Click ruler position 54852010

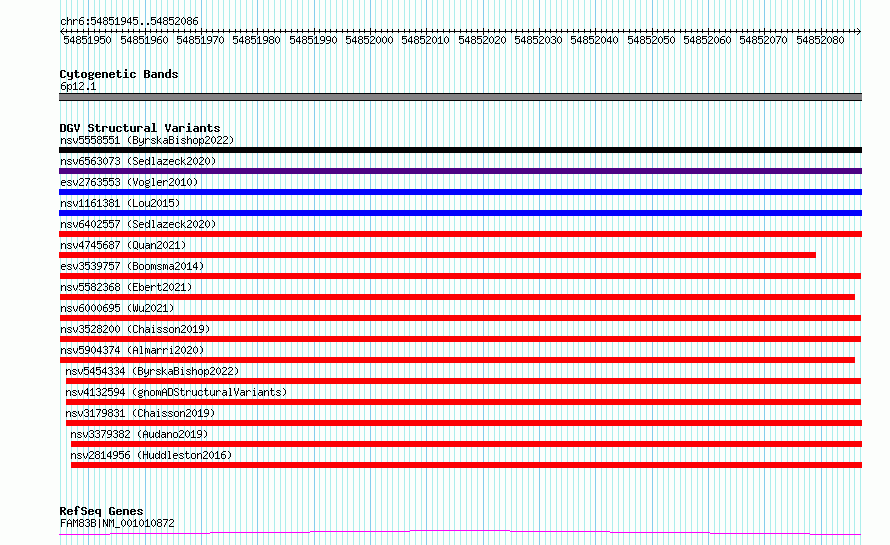[x=426, y=40]
